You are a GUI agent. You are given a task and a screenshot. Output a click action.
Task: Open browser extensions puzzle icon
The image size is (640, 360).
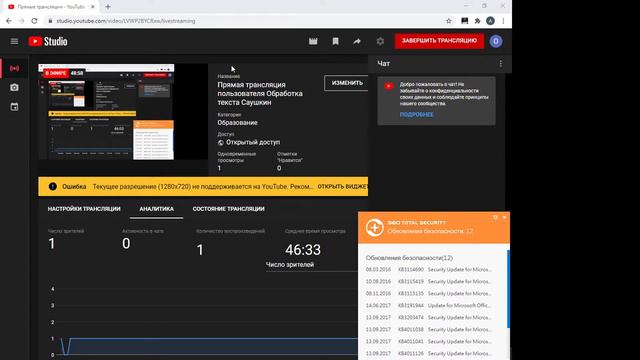(477, 21)
